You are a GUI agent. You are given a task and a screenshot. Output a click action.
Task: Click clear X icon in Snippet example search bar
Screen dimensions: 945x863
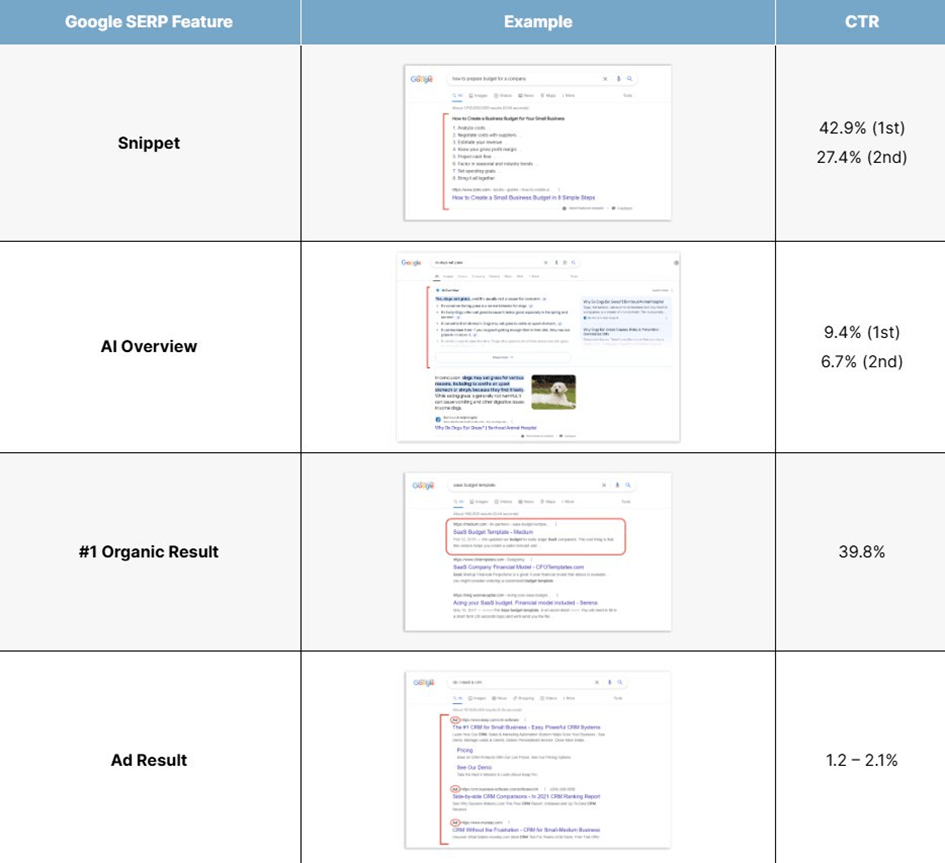(605, 79)
